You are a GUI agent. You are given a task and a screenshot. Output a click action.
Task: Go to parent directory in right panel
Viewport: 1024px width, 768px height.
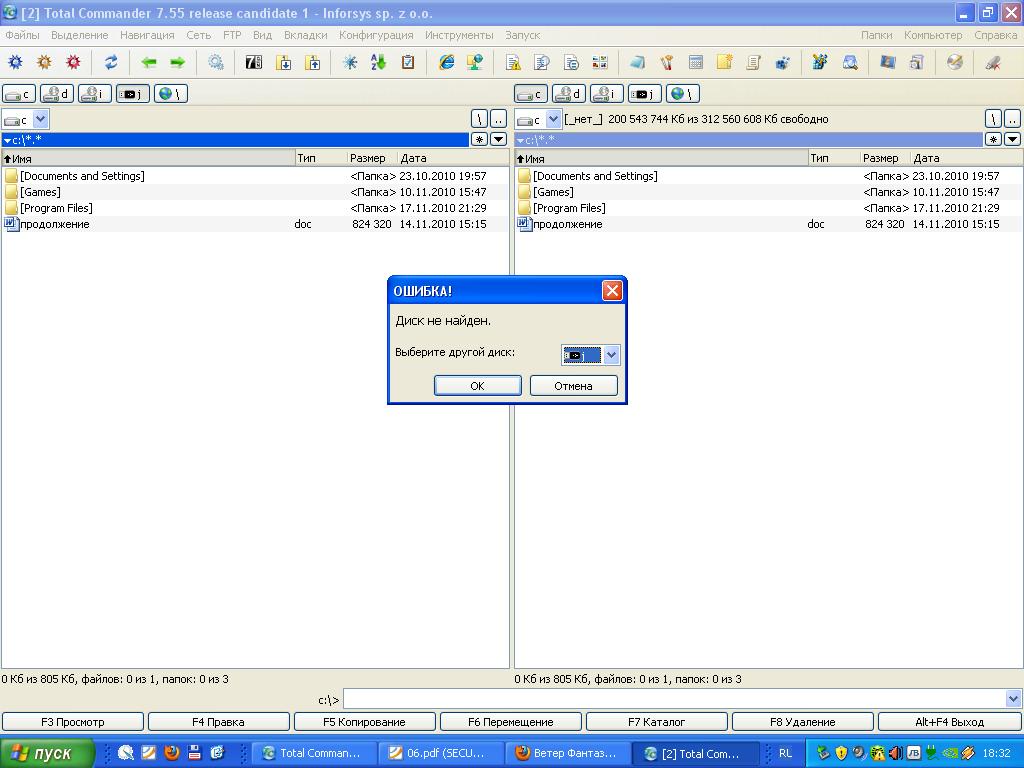tap(1012, 119)
